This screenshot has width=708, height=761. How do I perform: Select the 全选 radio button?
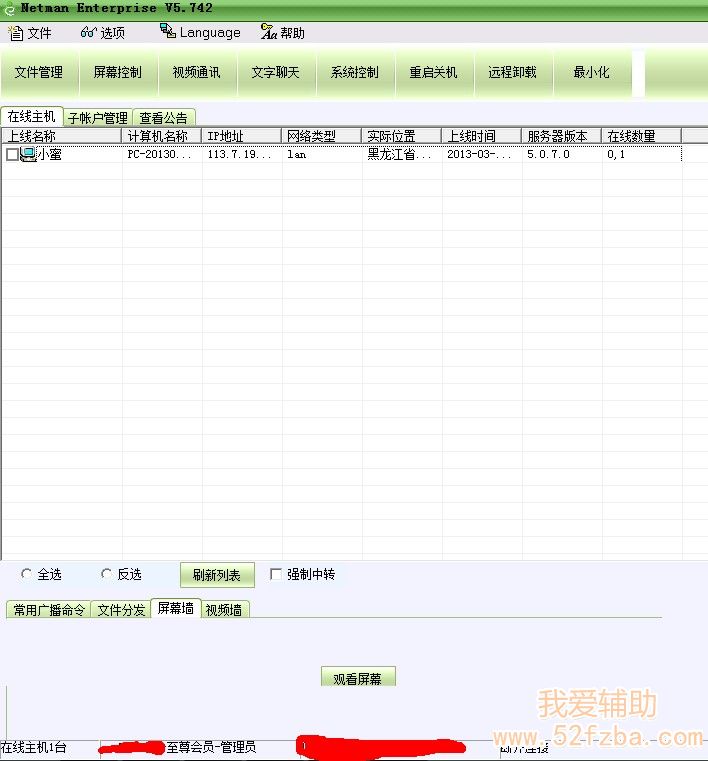tap(27, 574)
